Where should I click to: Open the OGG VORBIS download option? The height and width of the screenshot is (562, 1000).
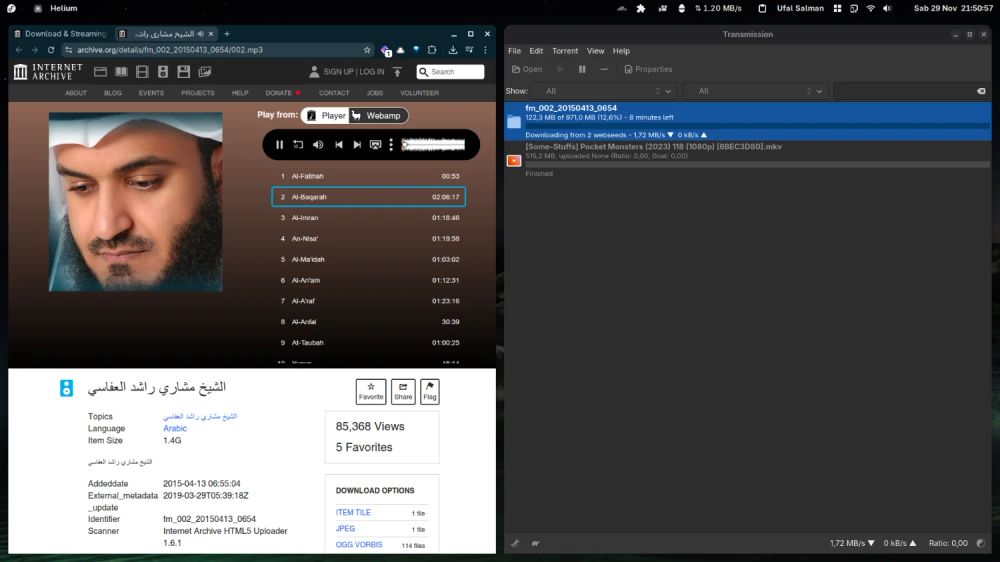pos(359,545)
